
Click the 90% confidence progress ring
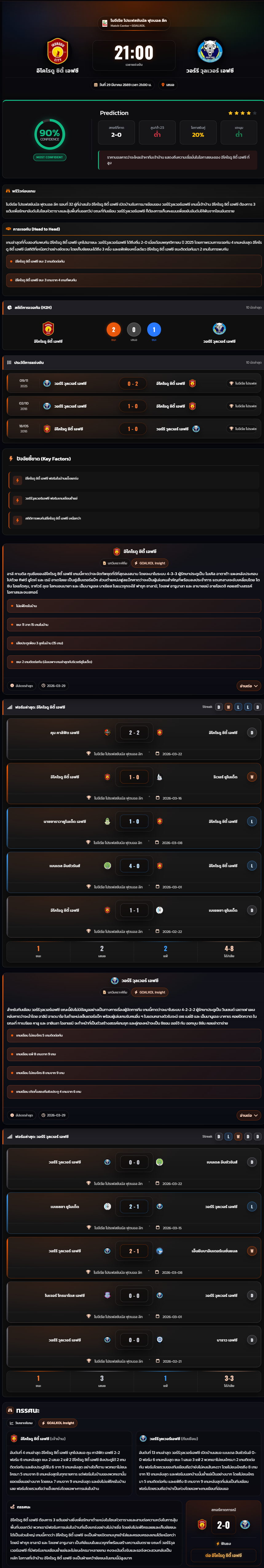point(49,134)
